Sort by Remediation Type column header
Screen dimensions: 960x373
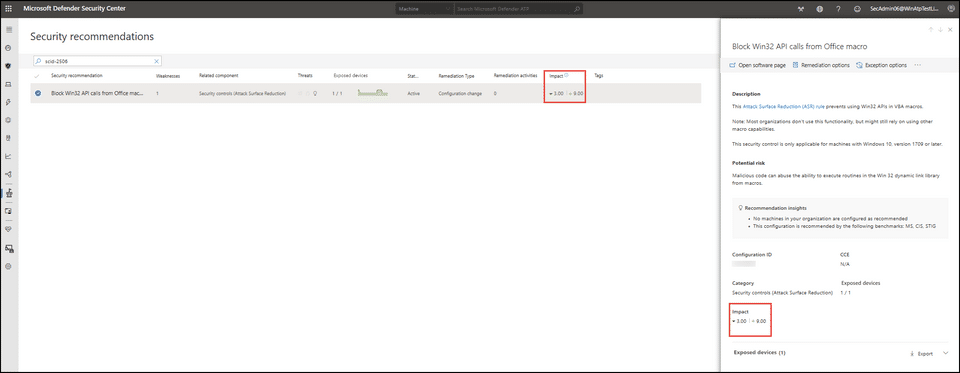[456, 76]
